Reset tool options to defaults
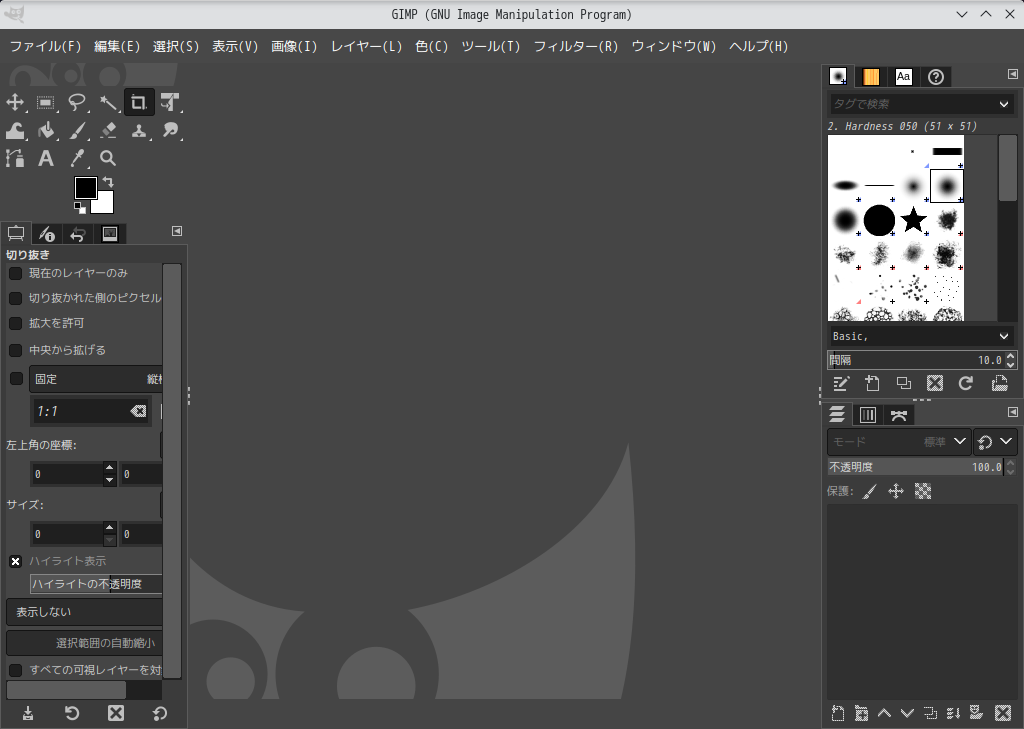This screenshot has width=1024, height=729. pos(159,713)
